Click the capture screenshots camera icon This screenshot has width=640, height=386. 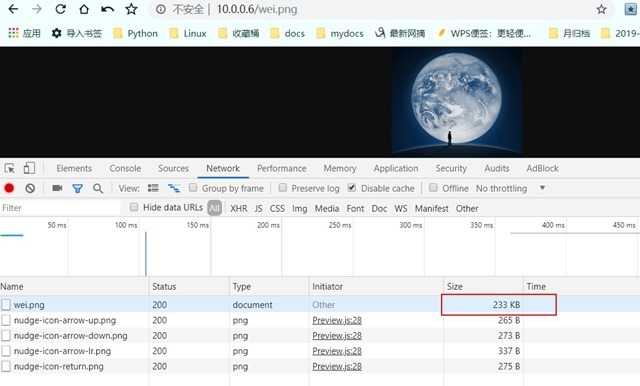[x=57, y=188]
